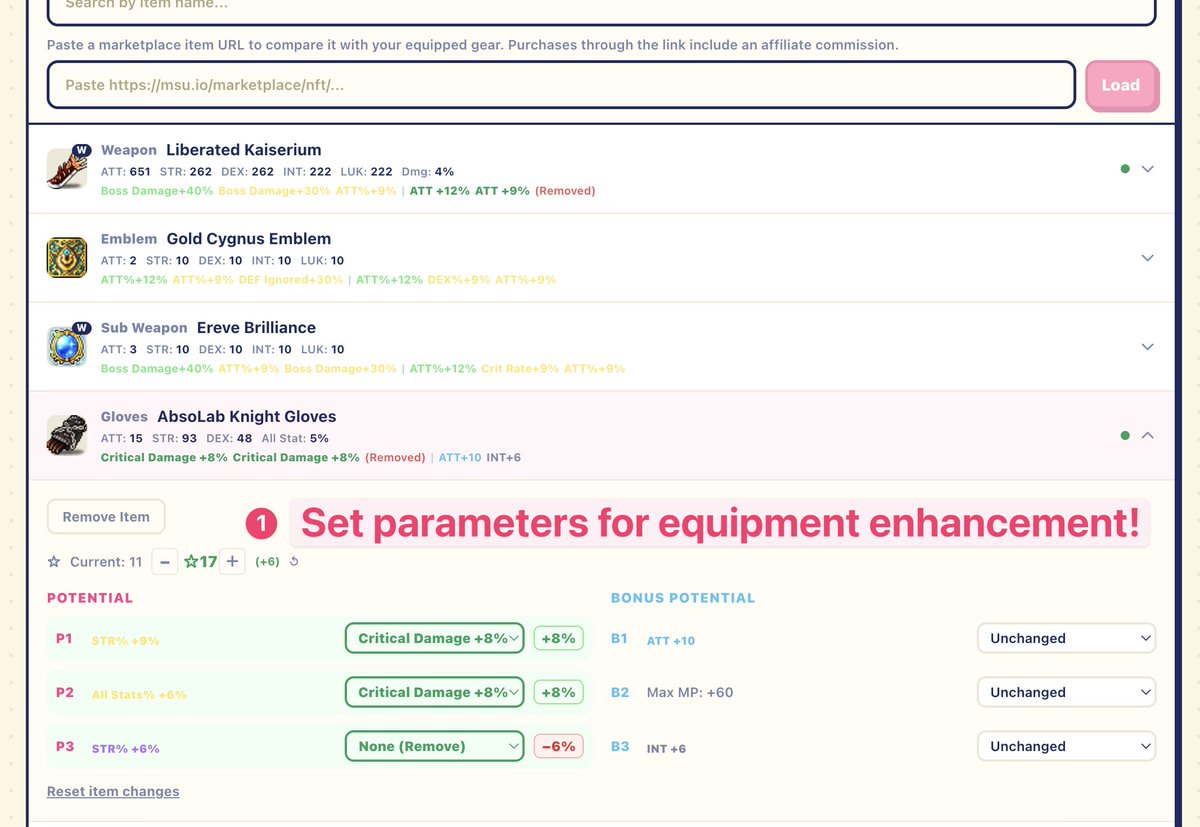Click the AbsoLab Knight Gloves item name
The height and width of the screenshot is (827, 1200).
tap(247, 417)
